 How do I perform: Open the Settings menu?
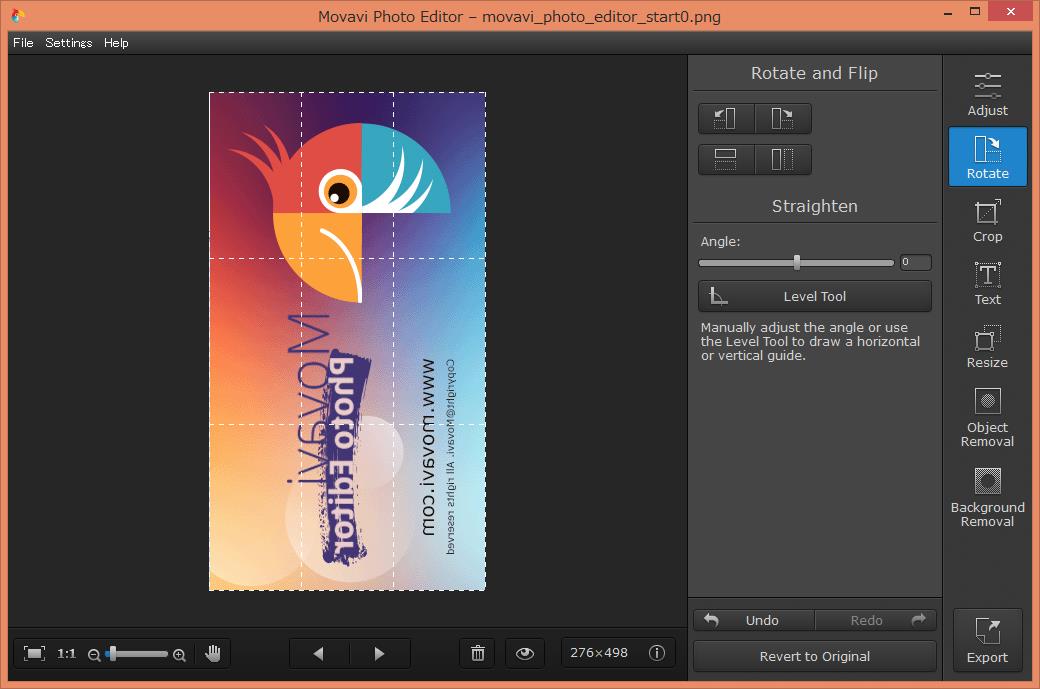[68, 42]
